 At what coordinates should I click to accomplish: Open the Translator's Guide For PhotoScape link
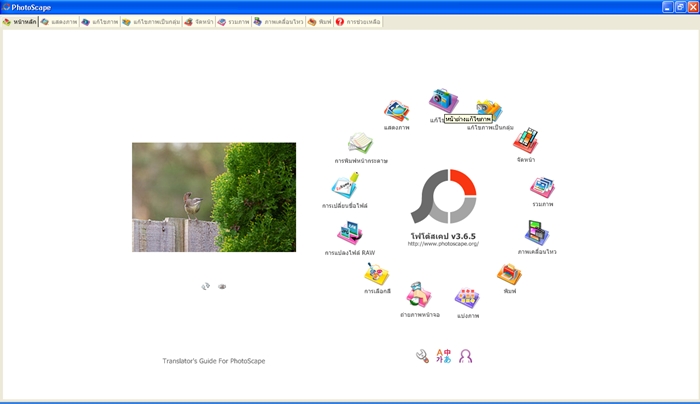214,361
